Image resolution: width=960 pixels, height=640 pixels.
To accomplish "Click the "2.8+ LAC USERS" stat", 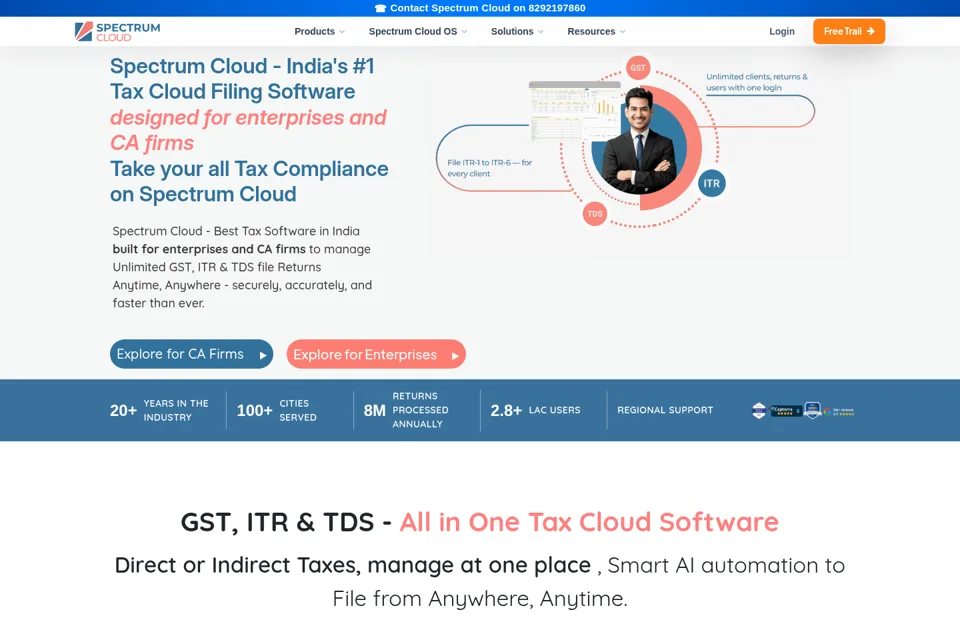I will click(x=535, y=410).
